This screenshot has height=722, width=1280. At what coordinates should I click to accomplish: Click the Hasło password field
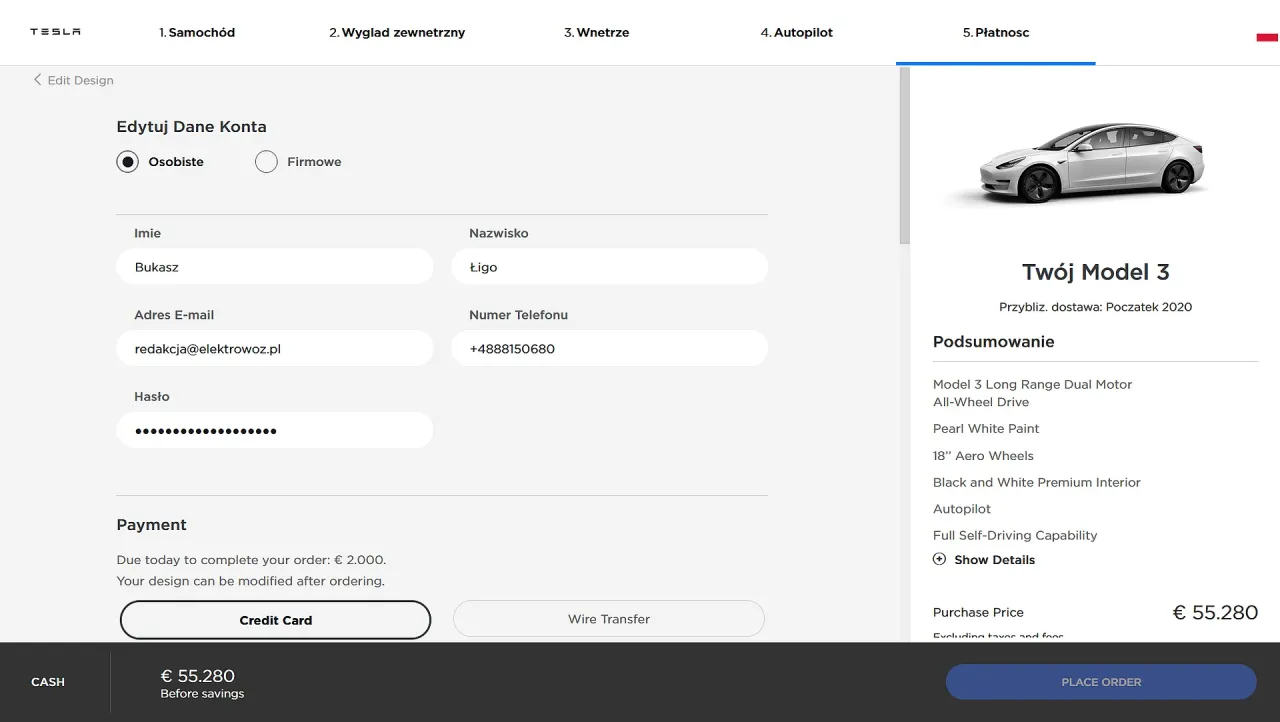(x=275, y=431)
